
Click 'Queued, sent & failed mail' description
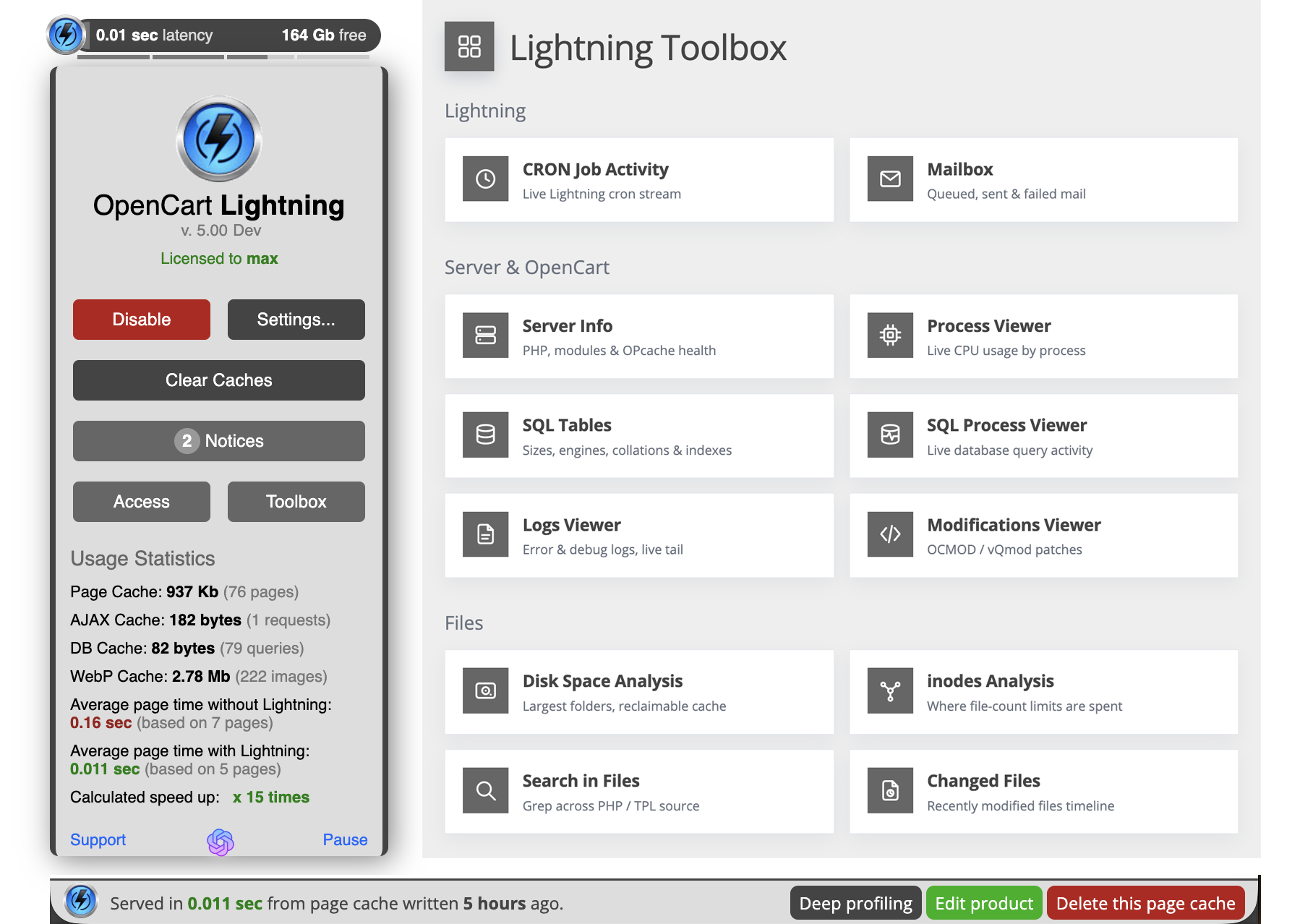point(1006,194)
